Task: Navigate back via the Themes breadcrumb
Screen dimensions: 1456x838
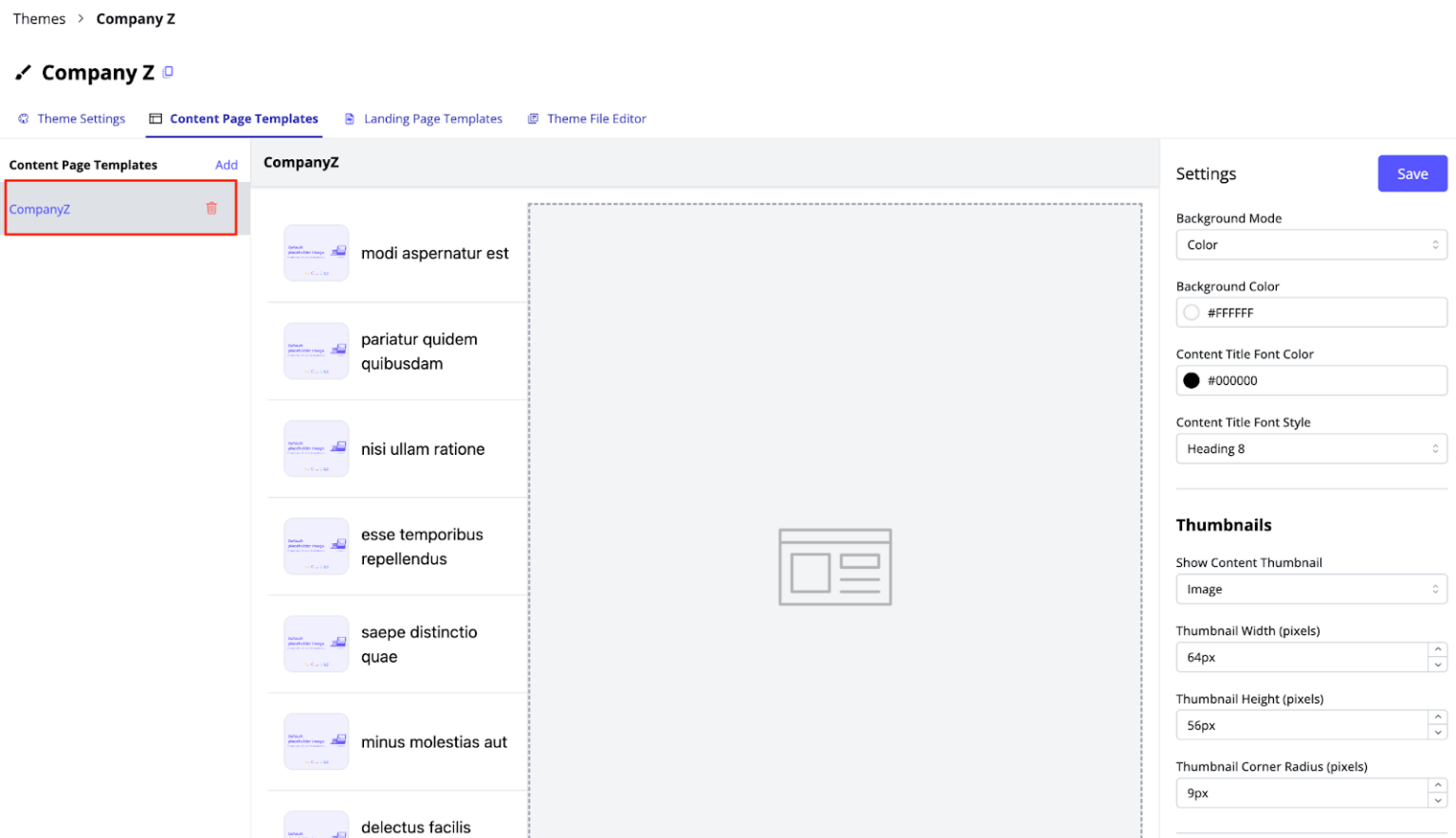Action: point(39,18)
